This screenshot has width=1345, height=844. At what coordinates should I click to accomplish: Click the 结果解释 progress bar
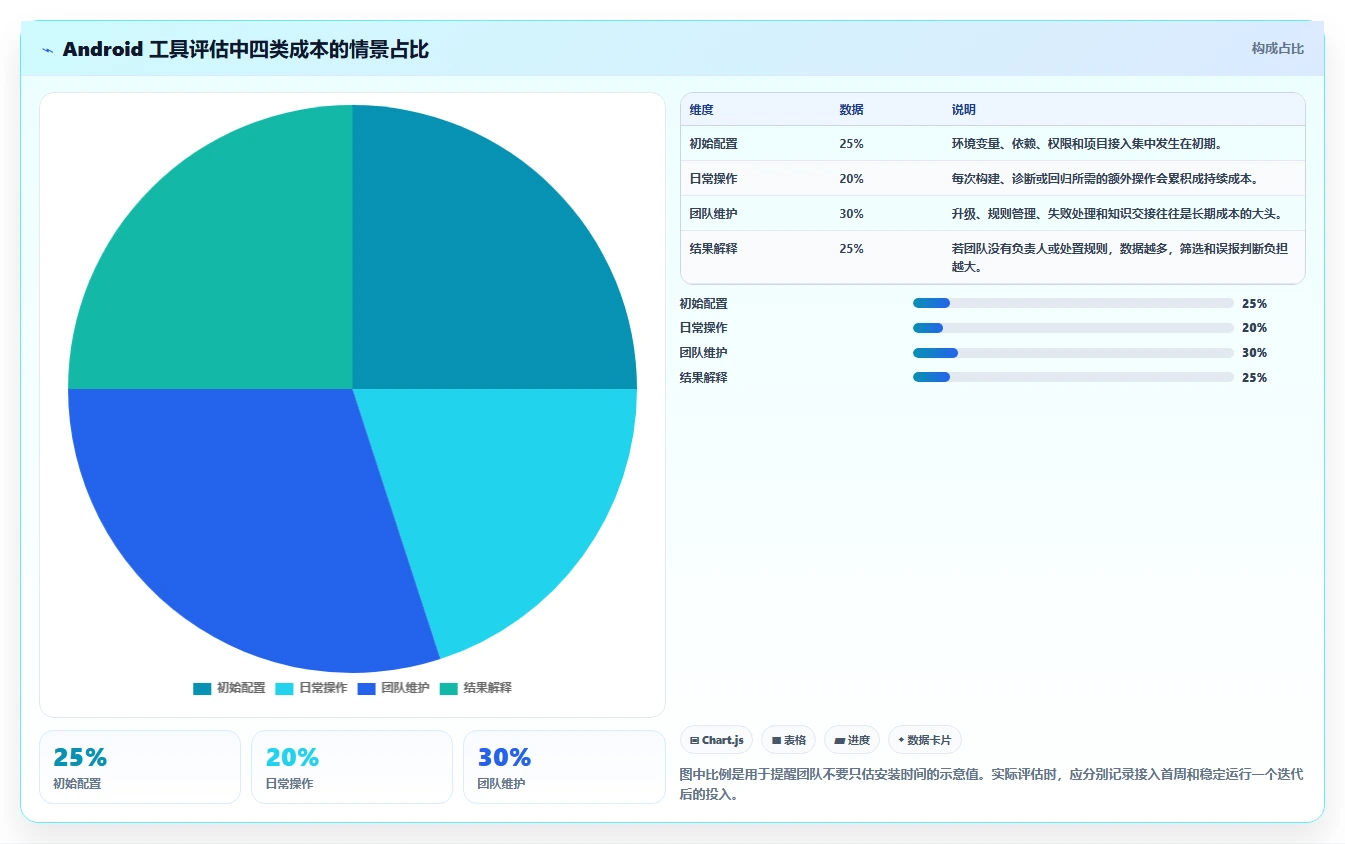1073,377
